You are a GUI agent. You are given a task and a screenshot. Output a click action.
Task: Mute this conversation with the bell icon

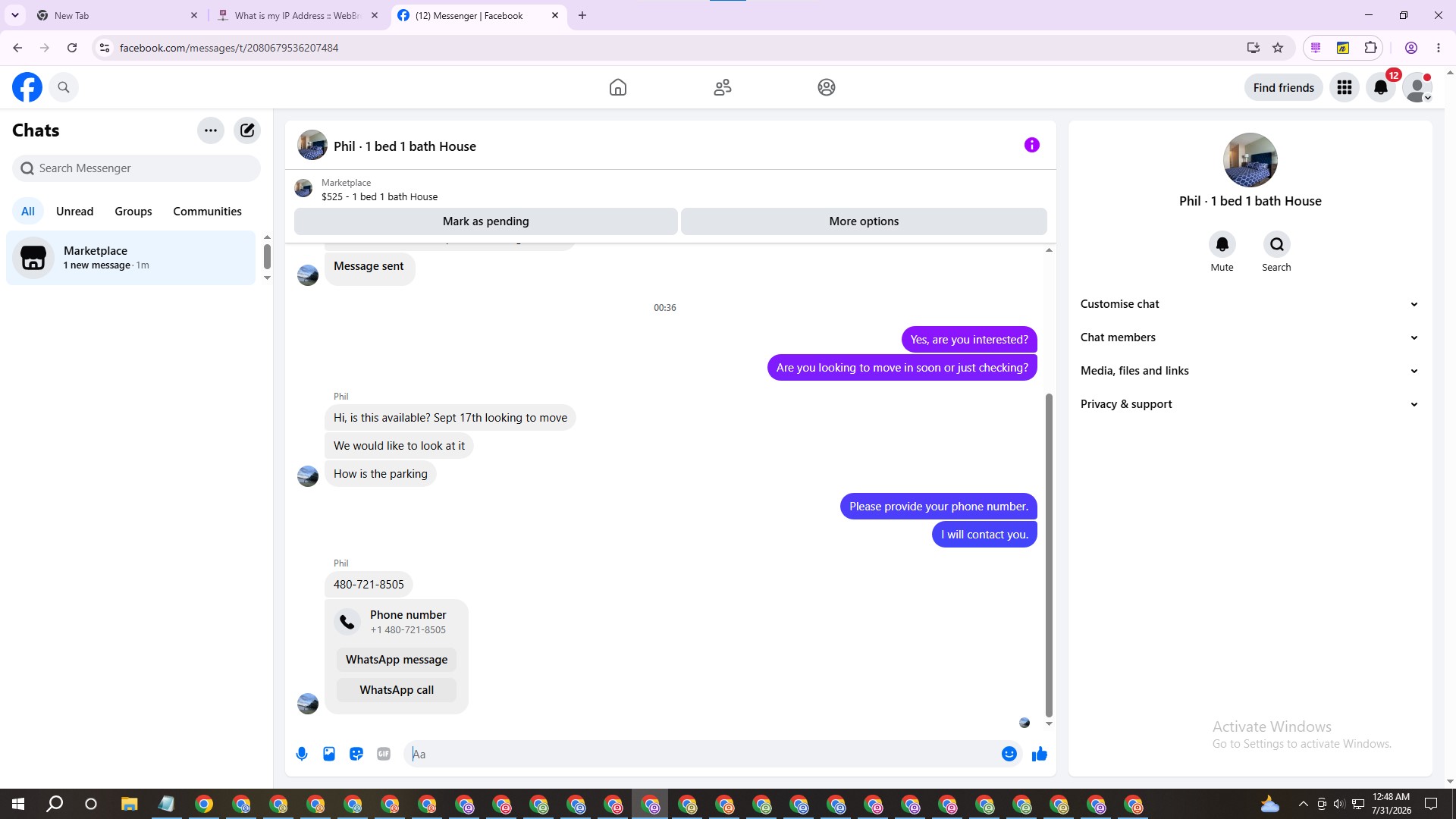coord(1222,244)
